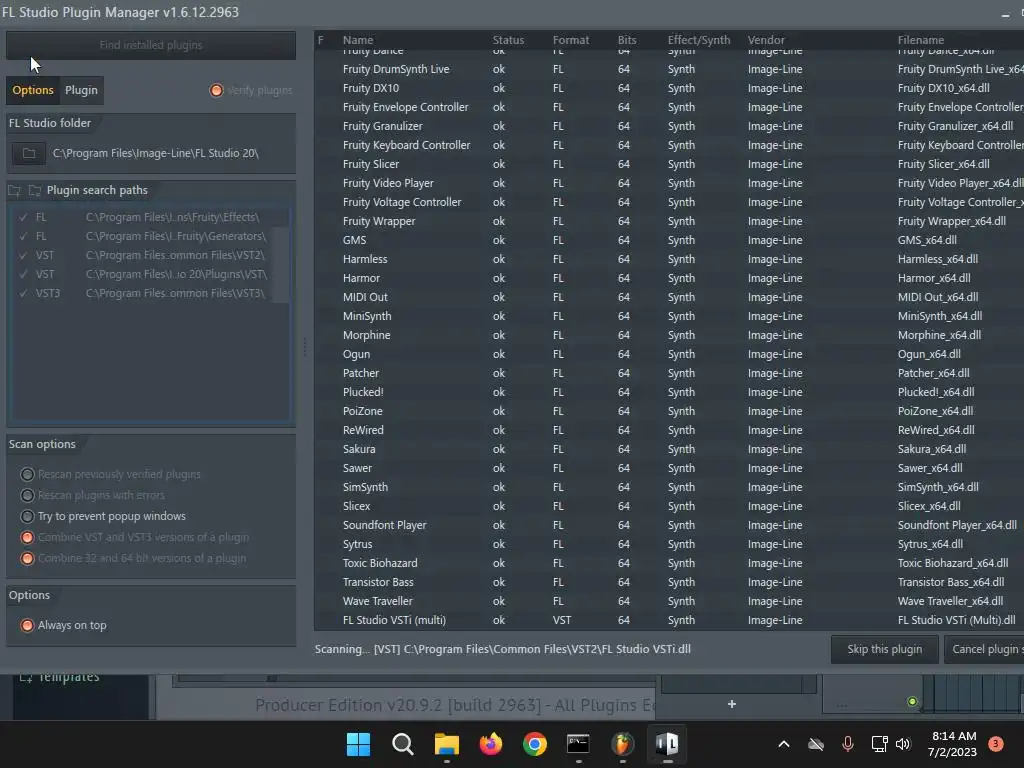
Task: Select the Fruity Slicer plugin
Action: point(669,164)
